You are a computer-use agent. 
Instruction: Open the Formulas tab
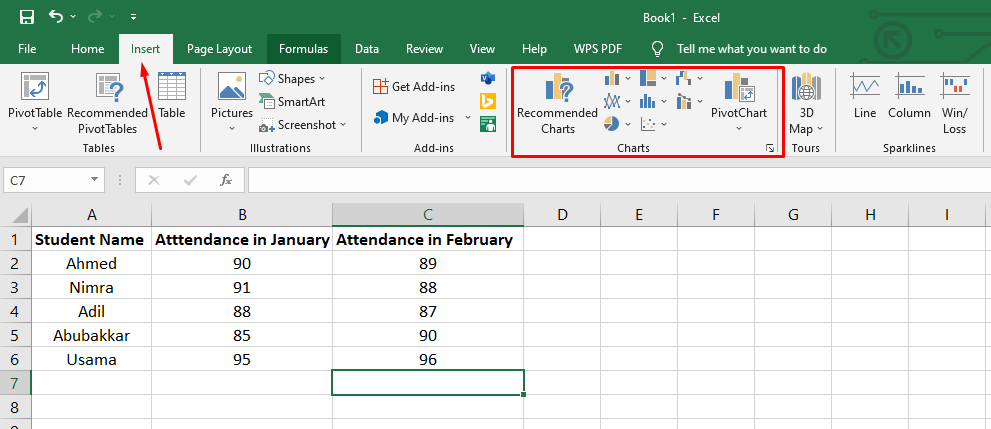click(303, 49)
